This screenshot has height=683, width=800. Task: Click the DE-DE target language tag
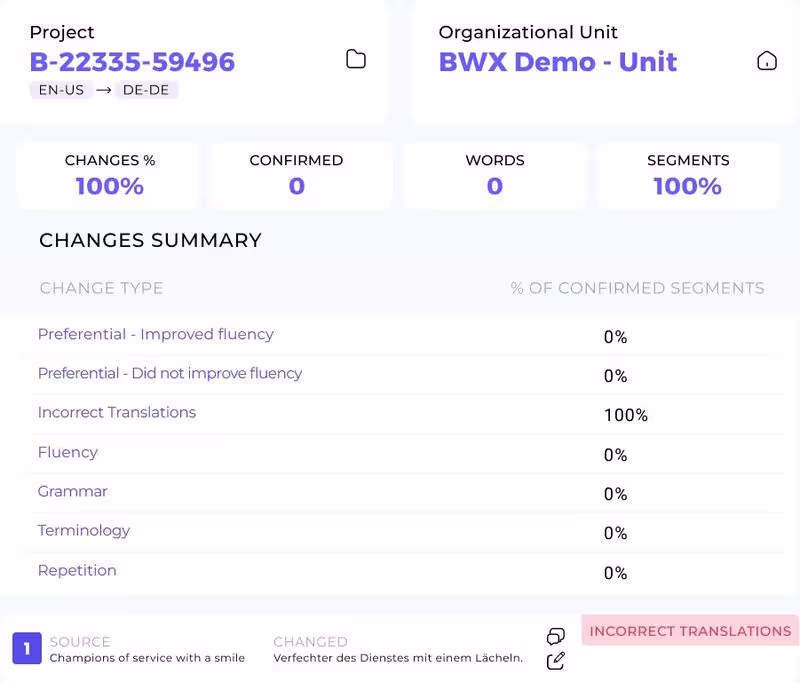point(146,90)
